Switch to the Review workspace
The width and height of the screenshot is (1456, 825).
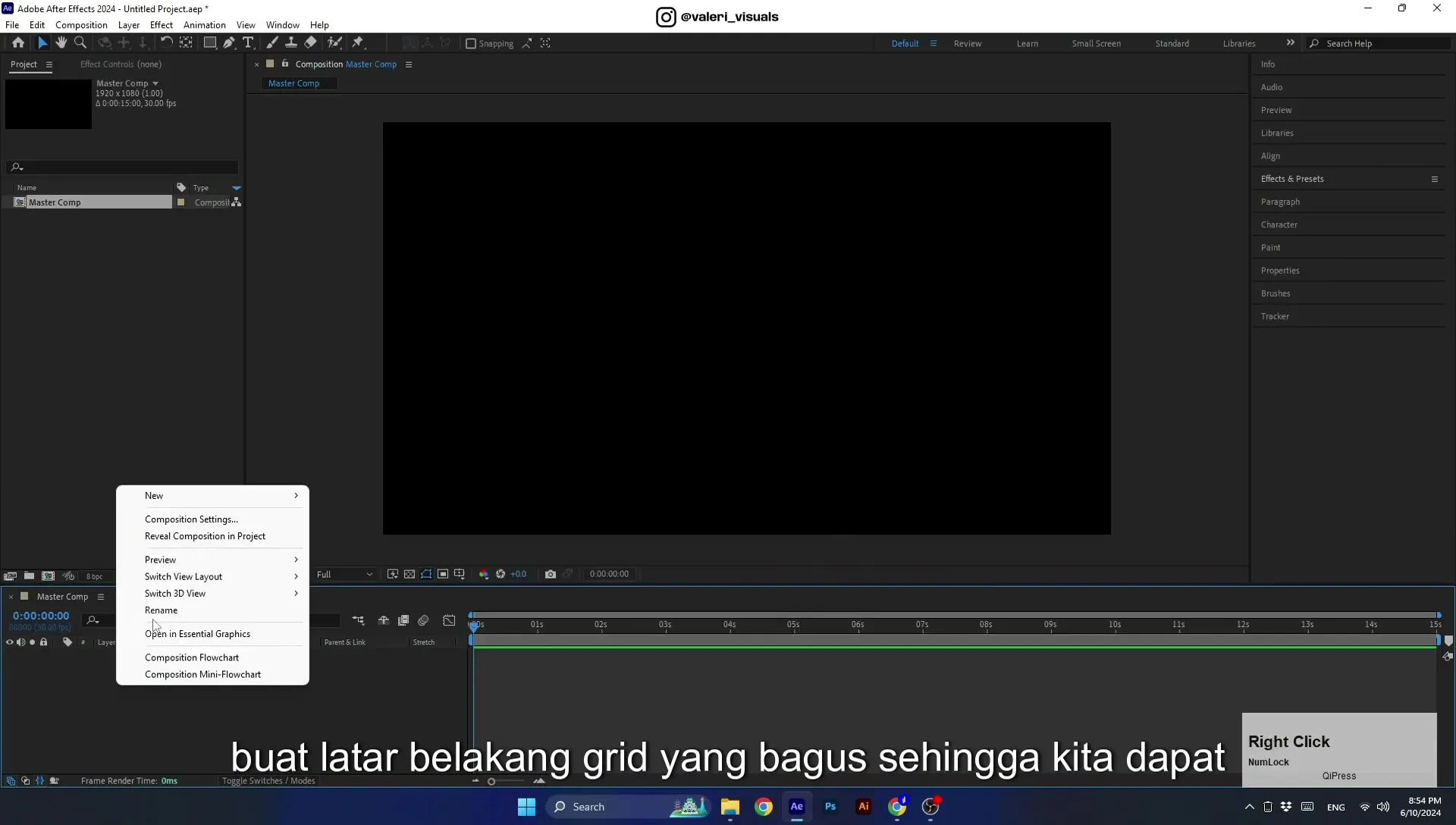[968, 44]
